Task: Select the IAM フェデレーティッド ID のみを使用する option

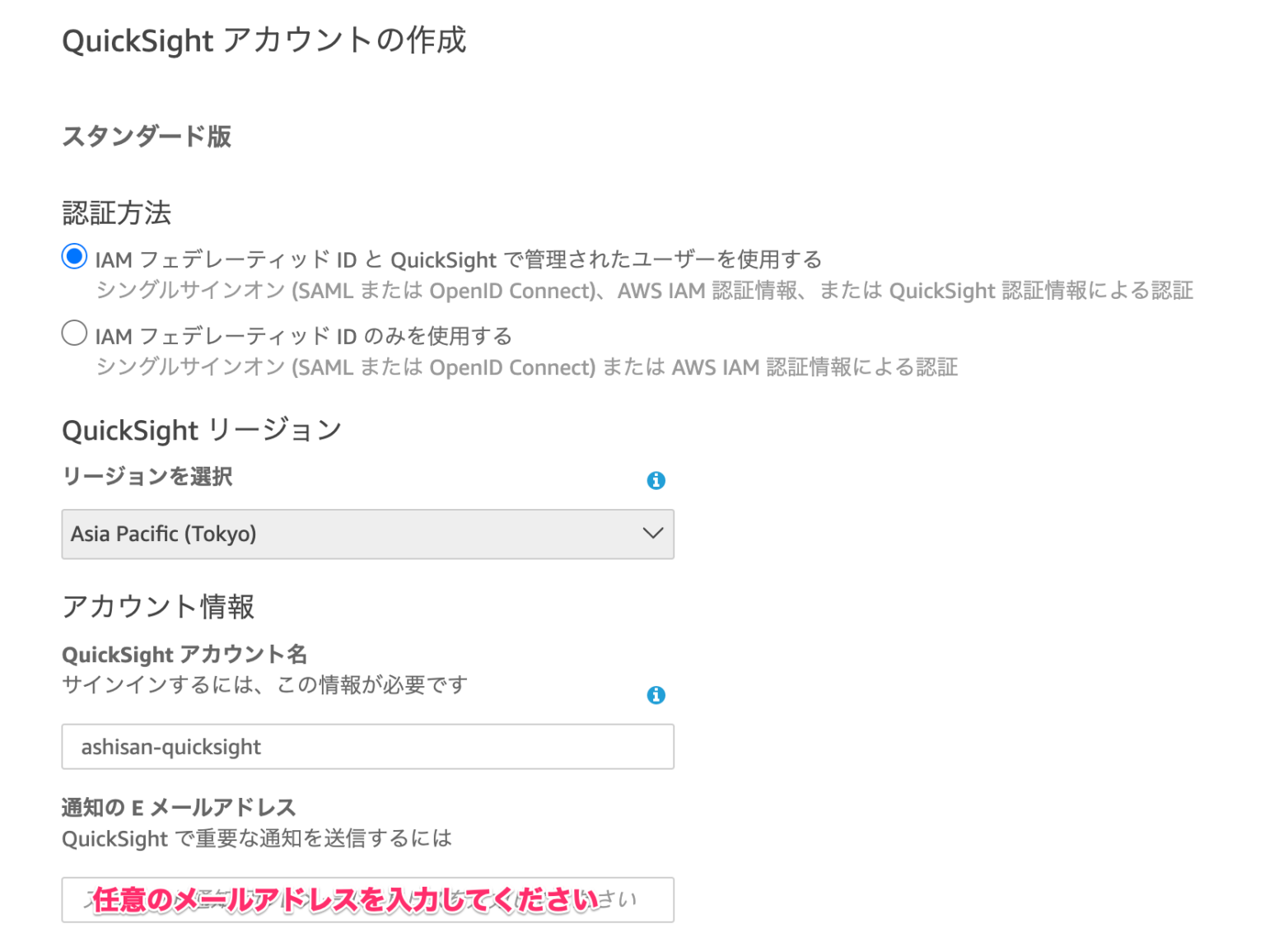Action: (x=73, y=333)
